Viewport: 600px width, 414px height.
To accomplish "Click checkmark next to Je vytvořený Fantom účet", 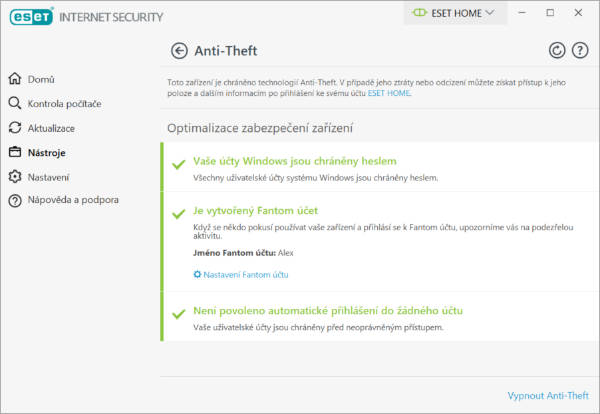I will click(x=179, y=214).
